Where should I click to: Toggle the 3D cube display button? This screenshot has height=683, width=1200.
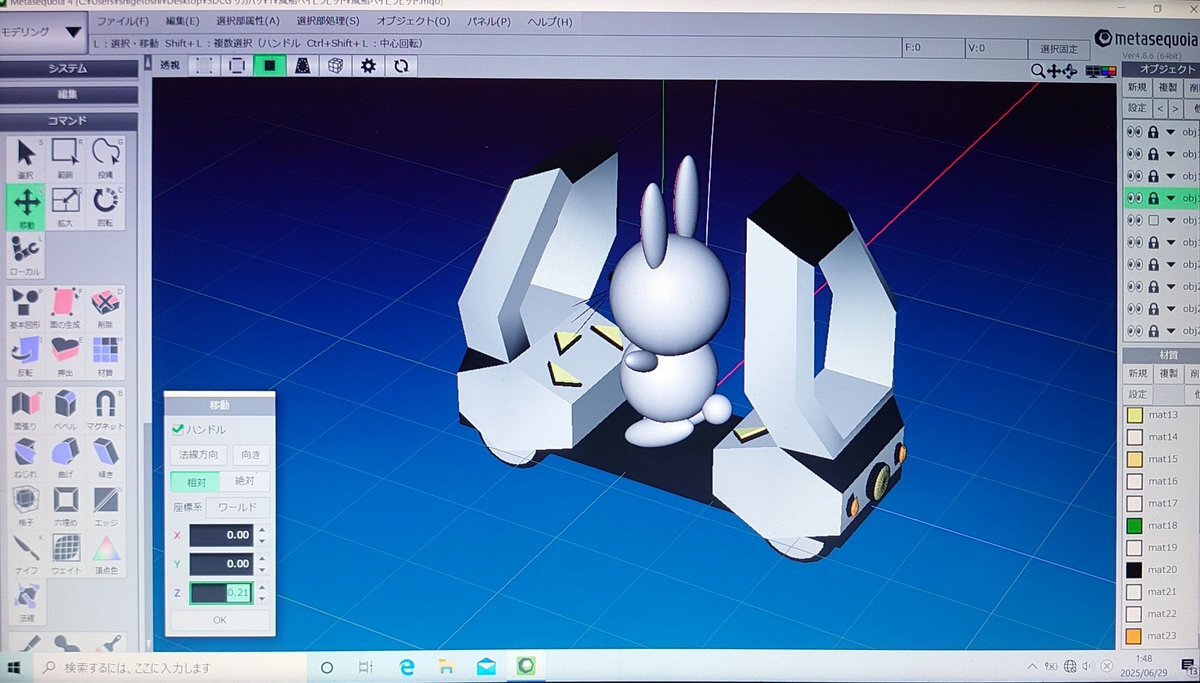click(x=336, y=66)
